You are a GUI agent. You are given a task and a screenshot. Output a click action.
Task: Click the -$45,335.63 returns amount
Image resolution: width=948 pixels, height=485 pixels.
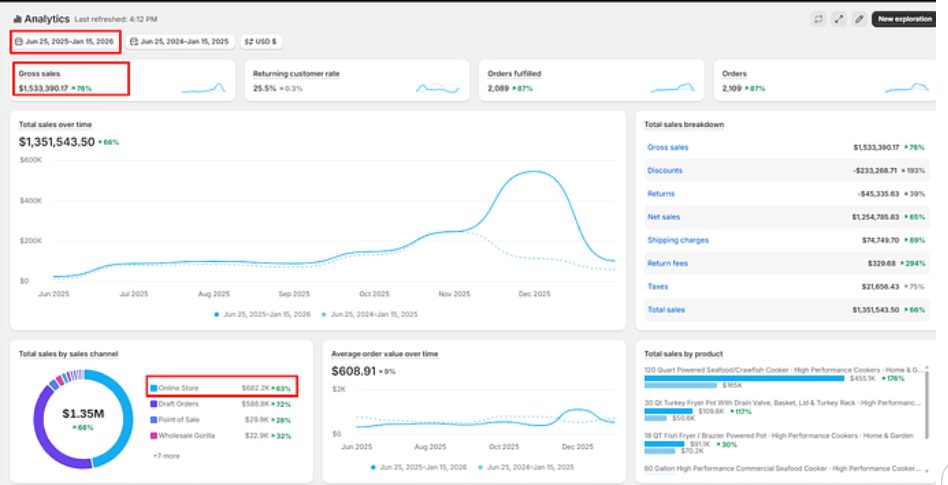point(878,194)
